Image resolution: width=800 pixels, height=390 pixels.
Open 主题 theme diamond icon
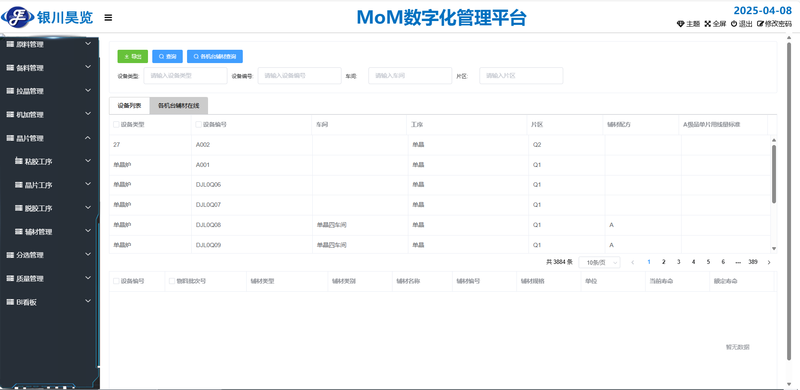click(680, 23)
